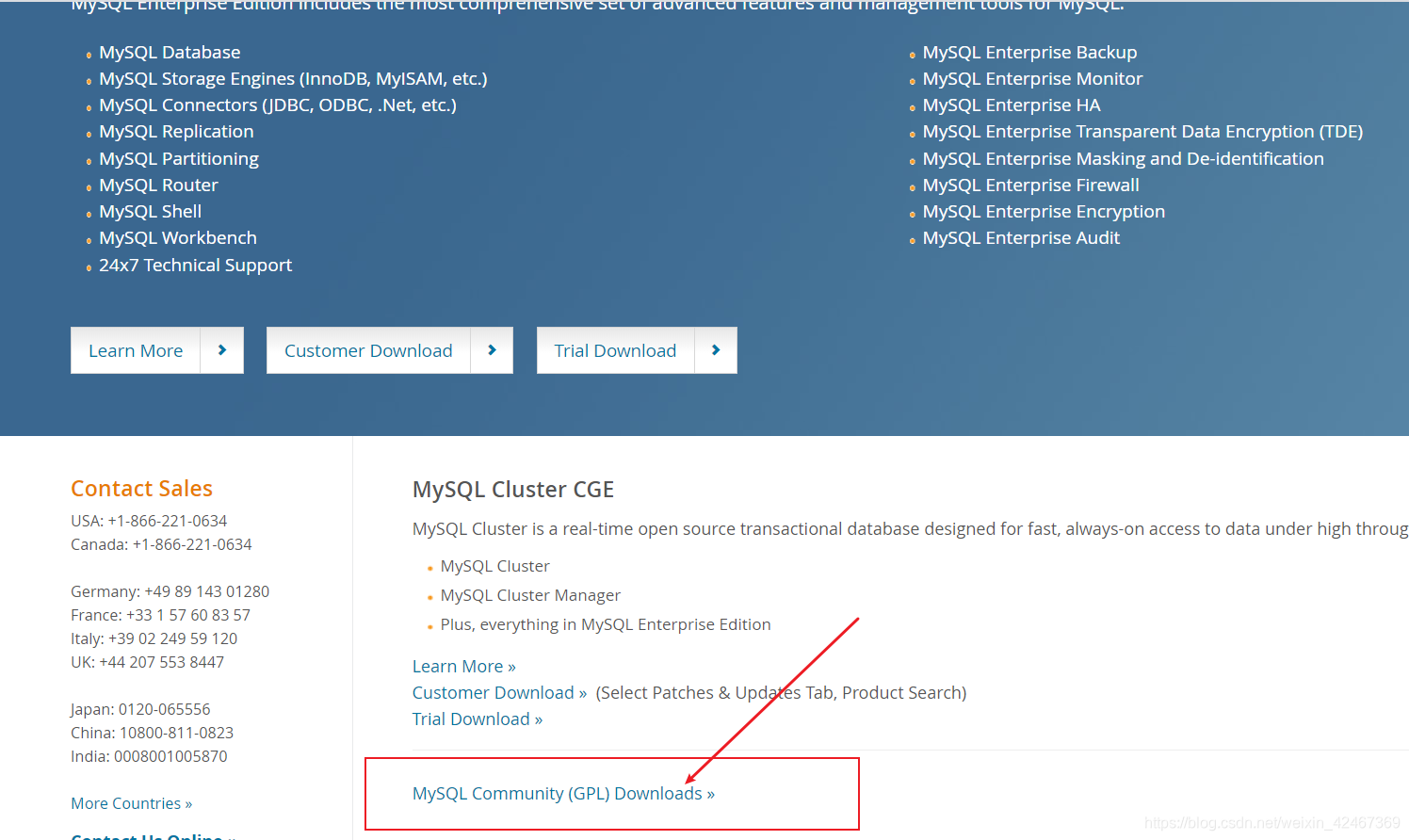Image resolution: width=1409 pixels, height=840 pixels.
Task: Click the Canada phone number line
Action: [161, 544]
